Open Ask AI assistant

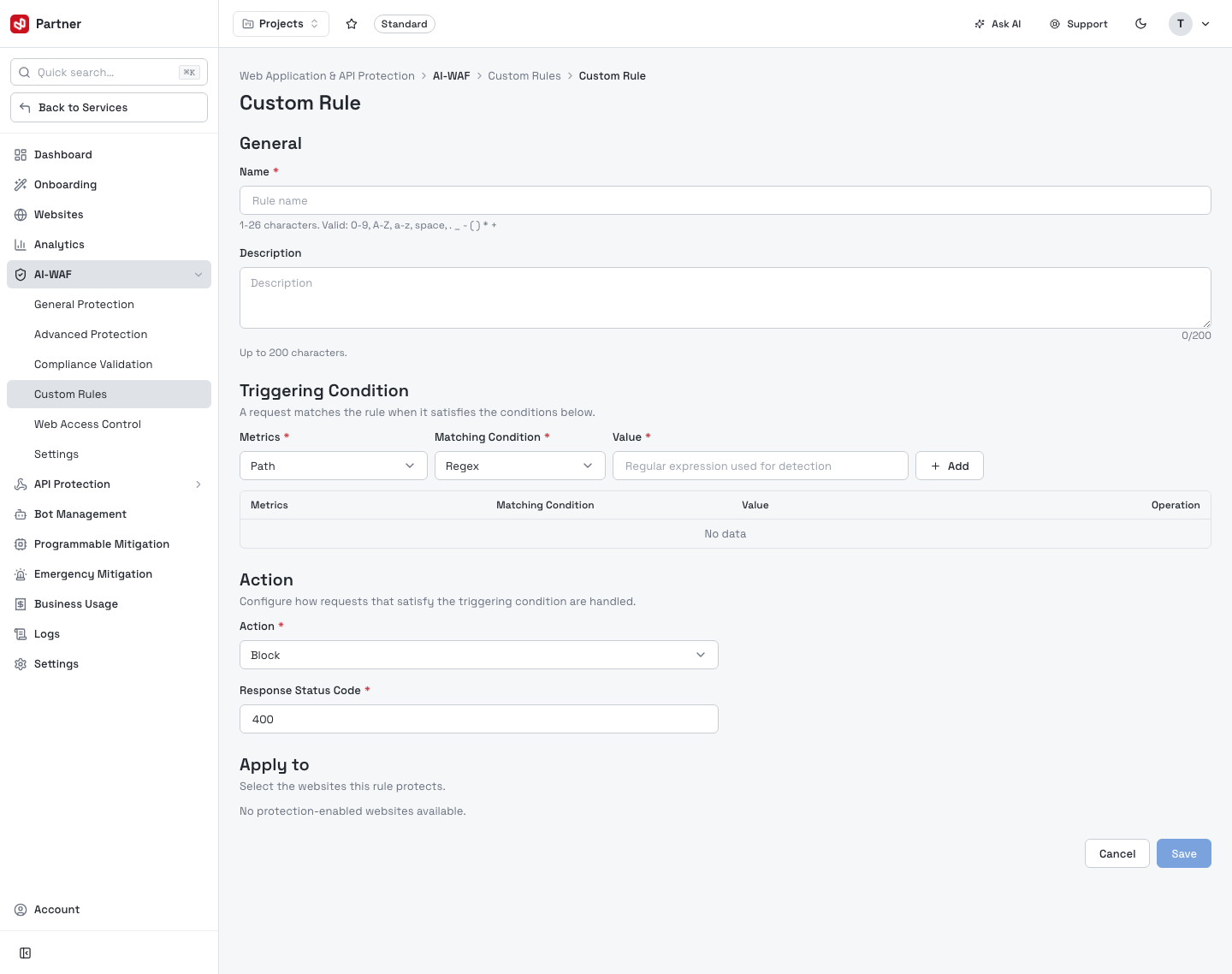[998, 24]
